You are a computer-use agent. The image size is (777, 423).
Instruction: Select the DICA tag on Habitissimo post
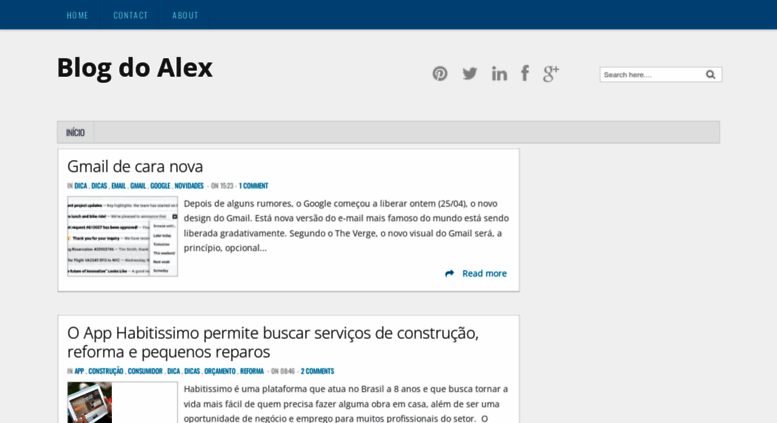pyautogui.click(x=173, y=371)
